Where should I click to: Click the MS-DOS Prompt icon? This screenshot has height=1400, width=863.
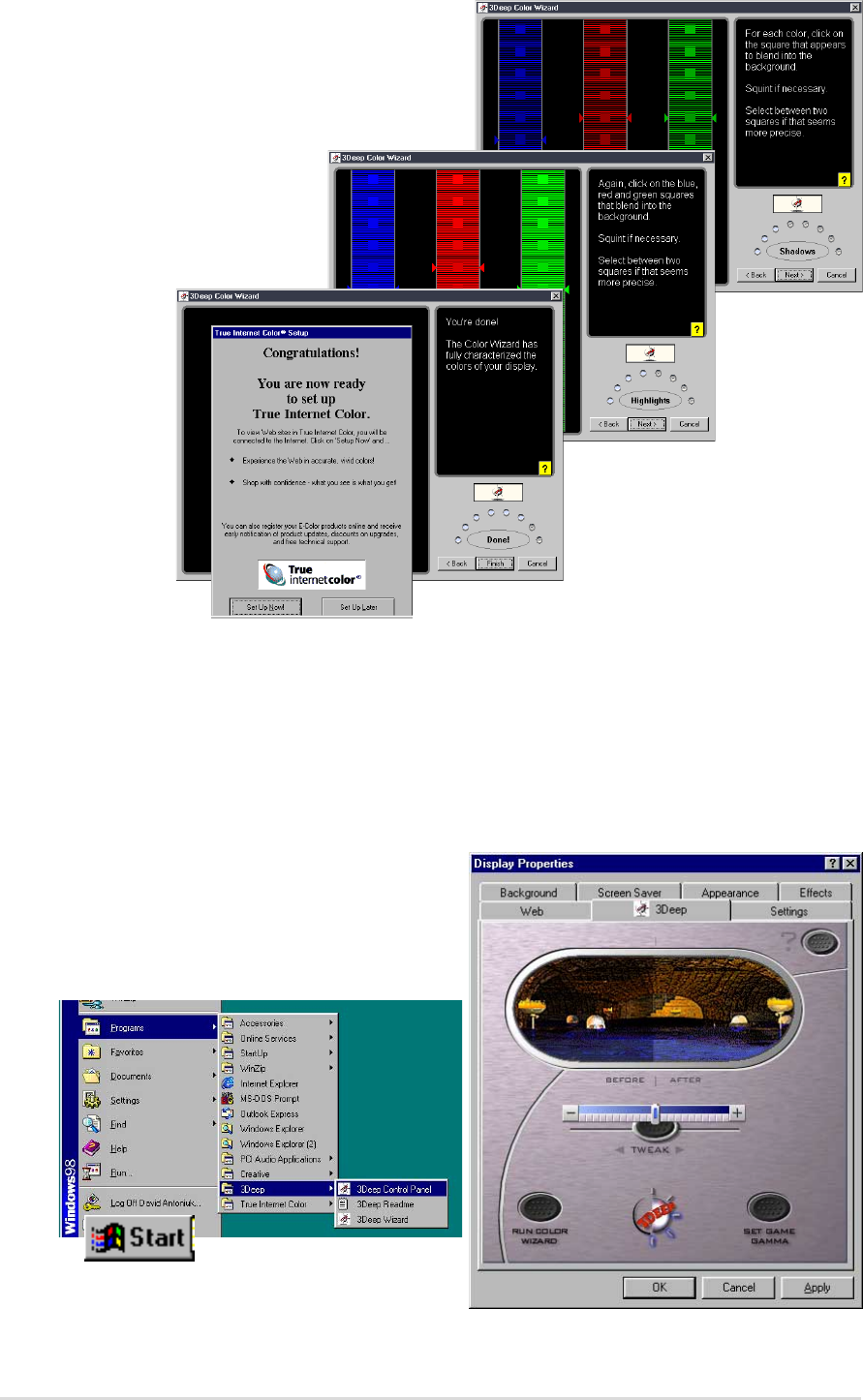coord(229,1099)
